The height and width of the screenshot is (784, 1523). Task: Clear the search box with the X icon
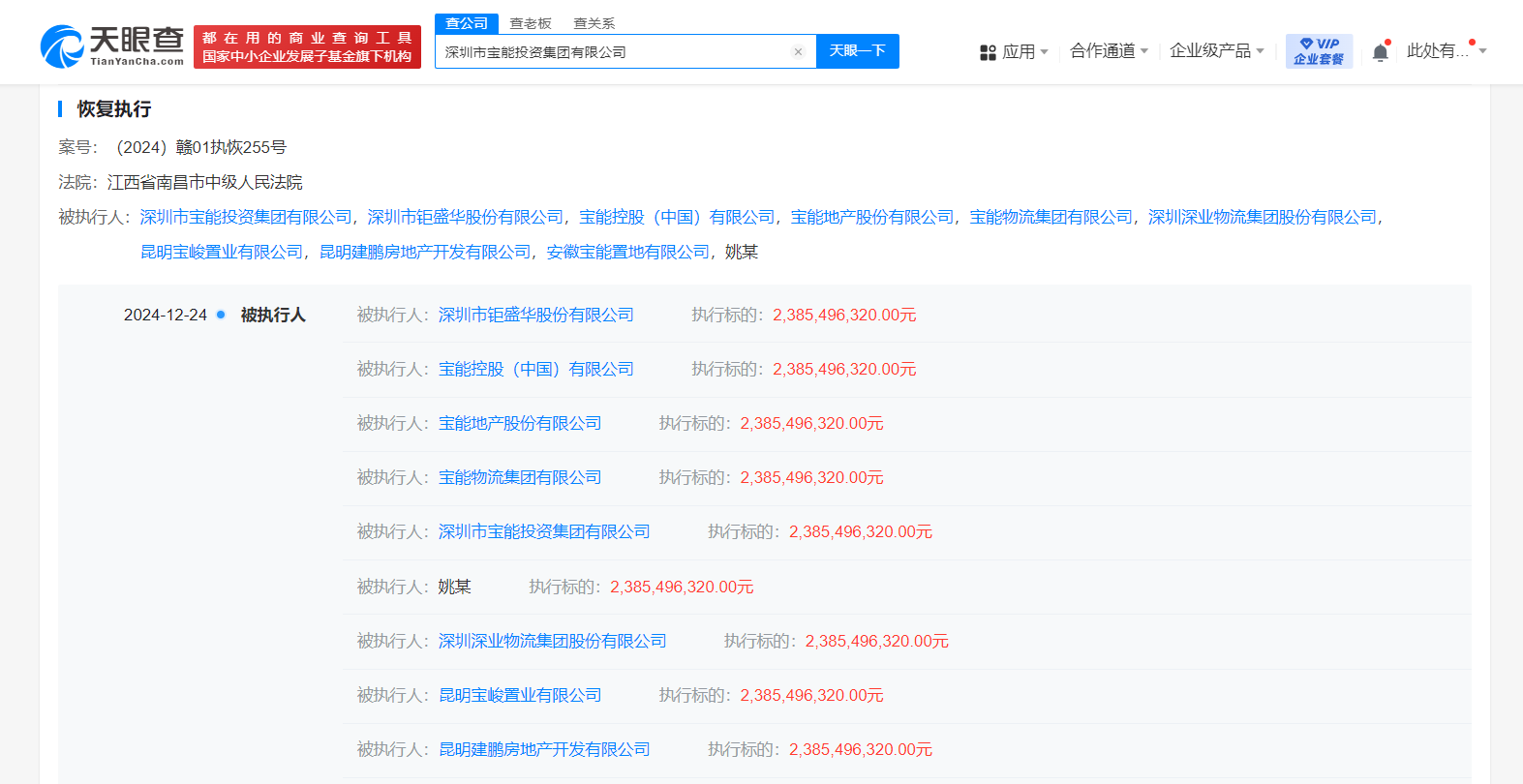point(798,52)
